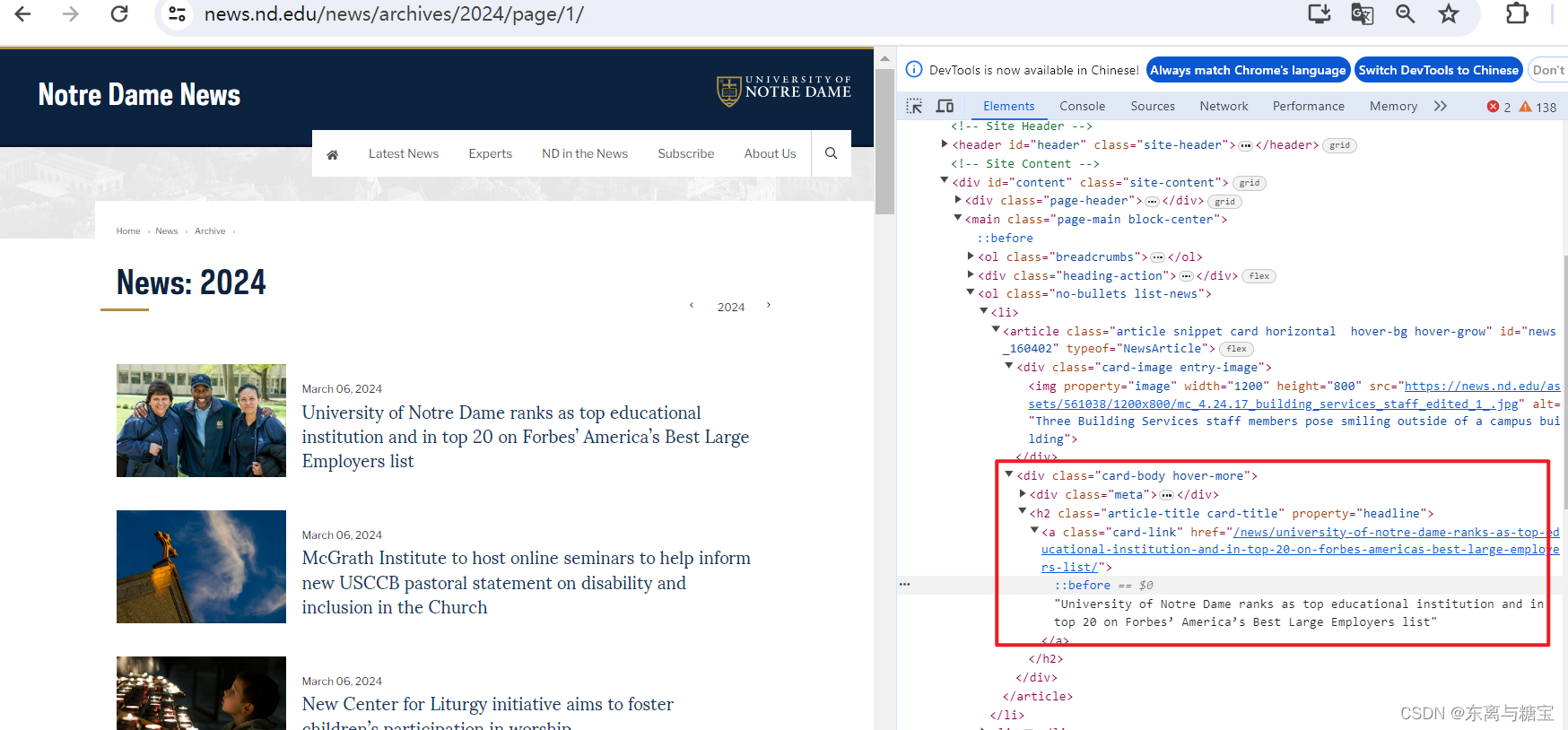Toggle the DevTools device toolbar icon
Image resolution: width=1568 pixels, height=730 pixels.
tap(945, 106)
